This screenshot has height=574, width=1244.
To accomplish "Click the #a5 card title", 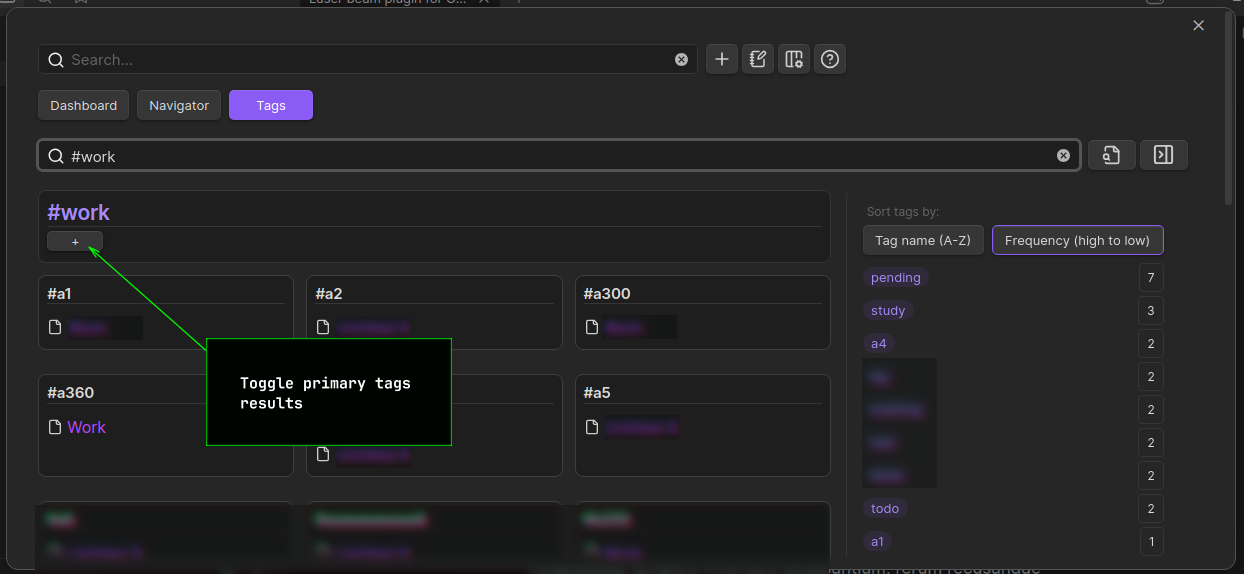I will pos(597,392).
